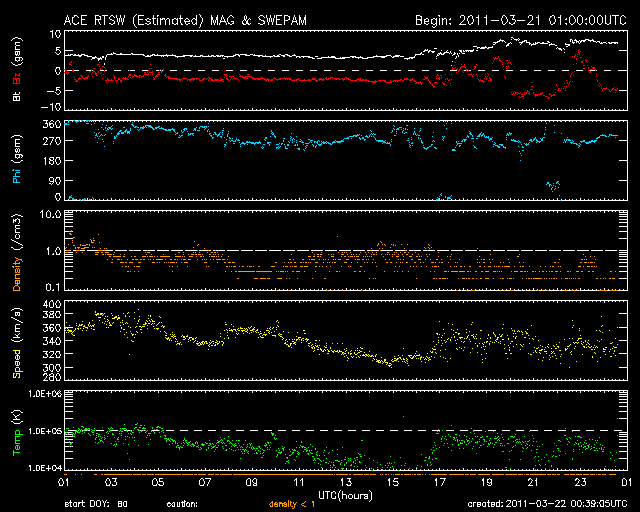Select hour 19 on the UTC axis

[487, 482]
